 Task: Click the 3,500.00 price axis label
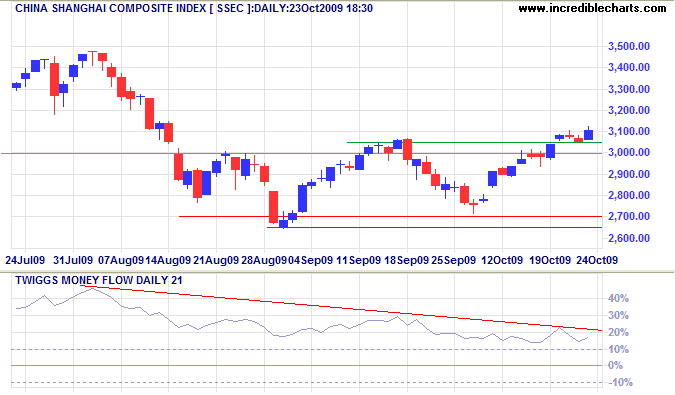(629, 46)
